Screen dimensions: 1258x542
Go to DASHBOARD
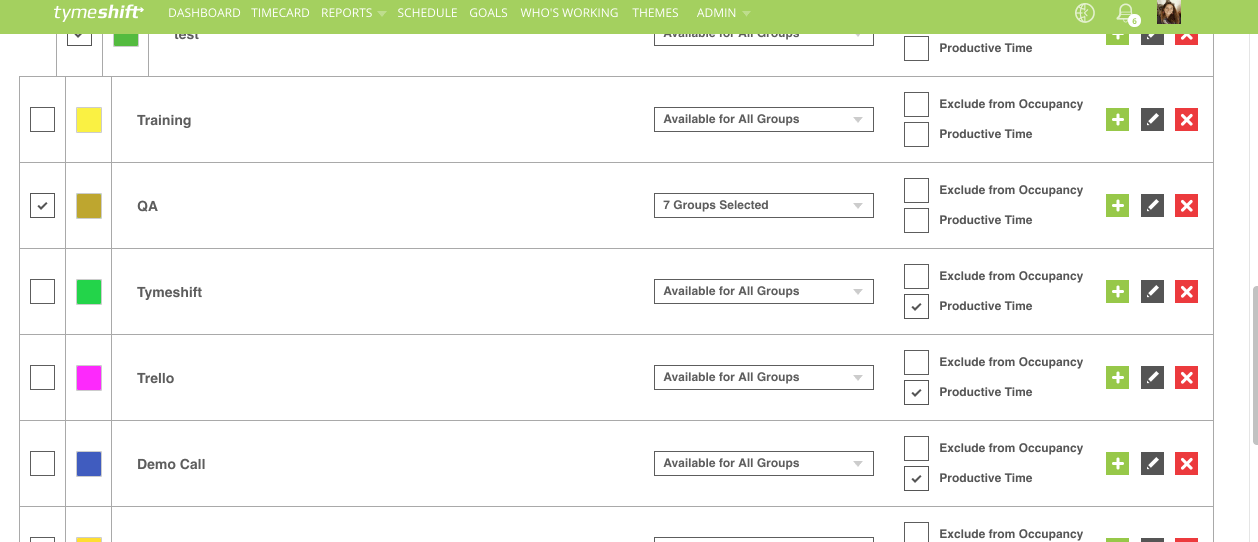point(204,13)
